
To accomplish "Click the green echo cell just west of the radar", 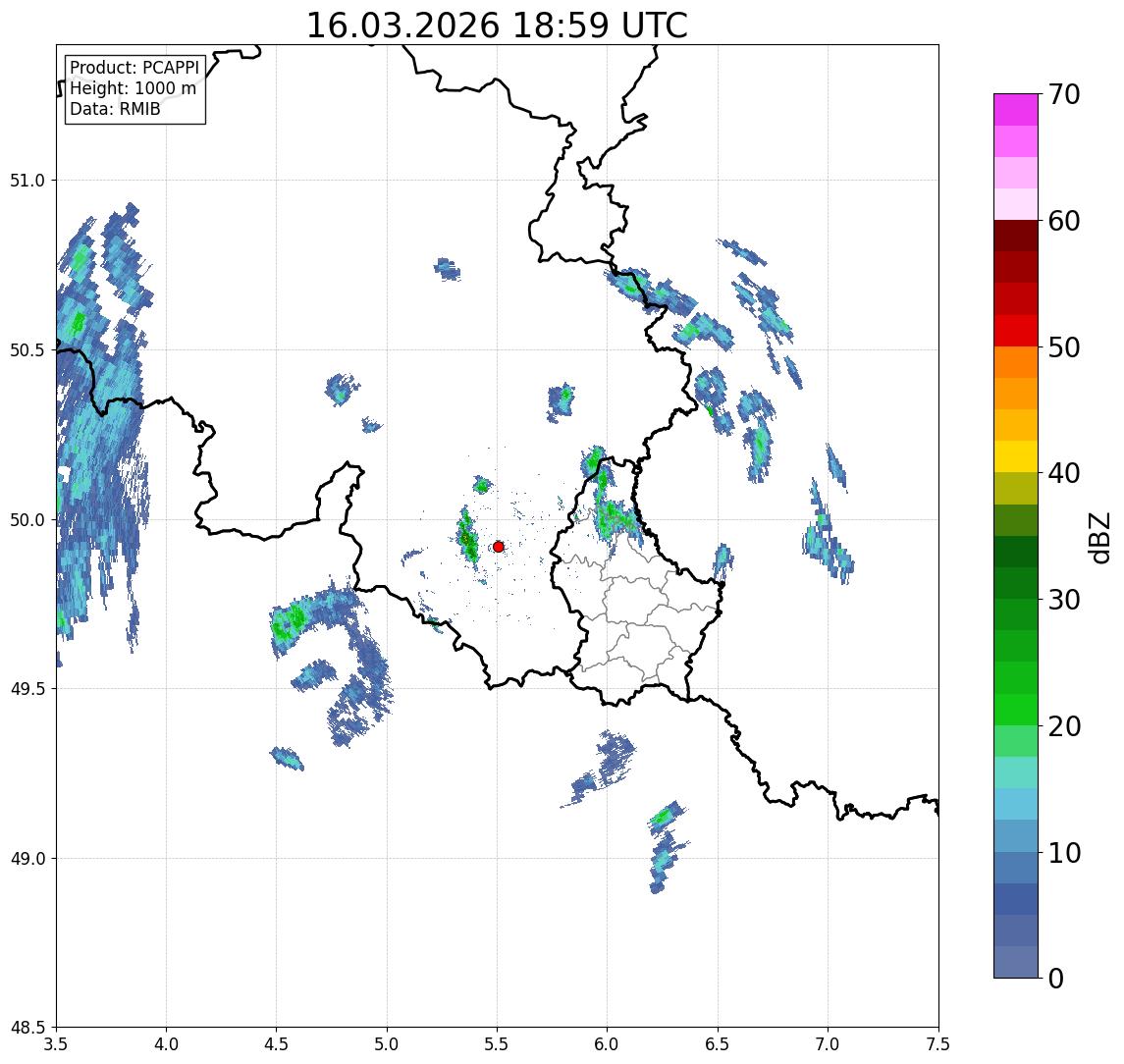I will click(x=467, y=536).
